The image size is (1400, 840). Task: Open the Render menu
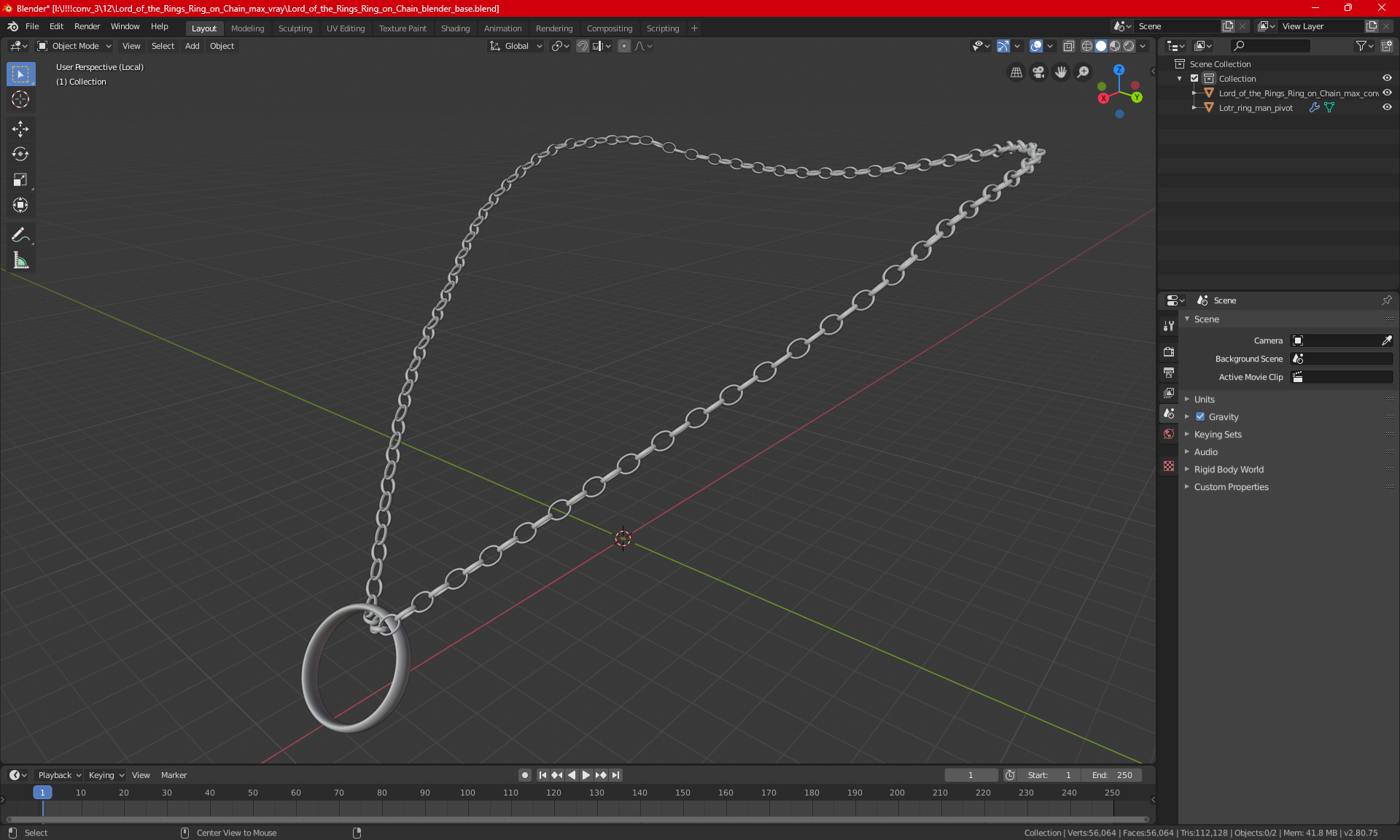(x=87, y=26)
